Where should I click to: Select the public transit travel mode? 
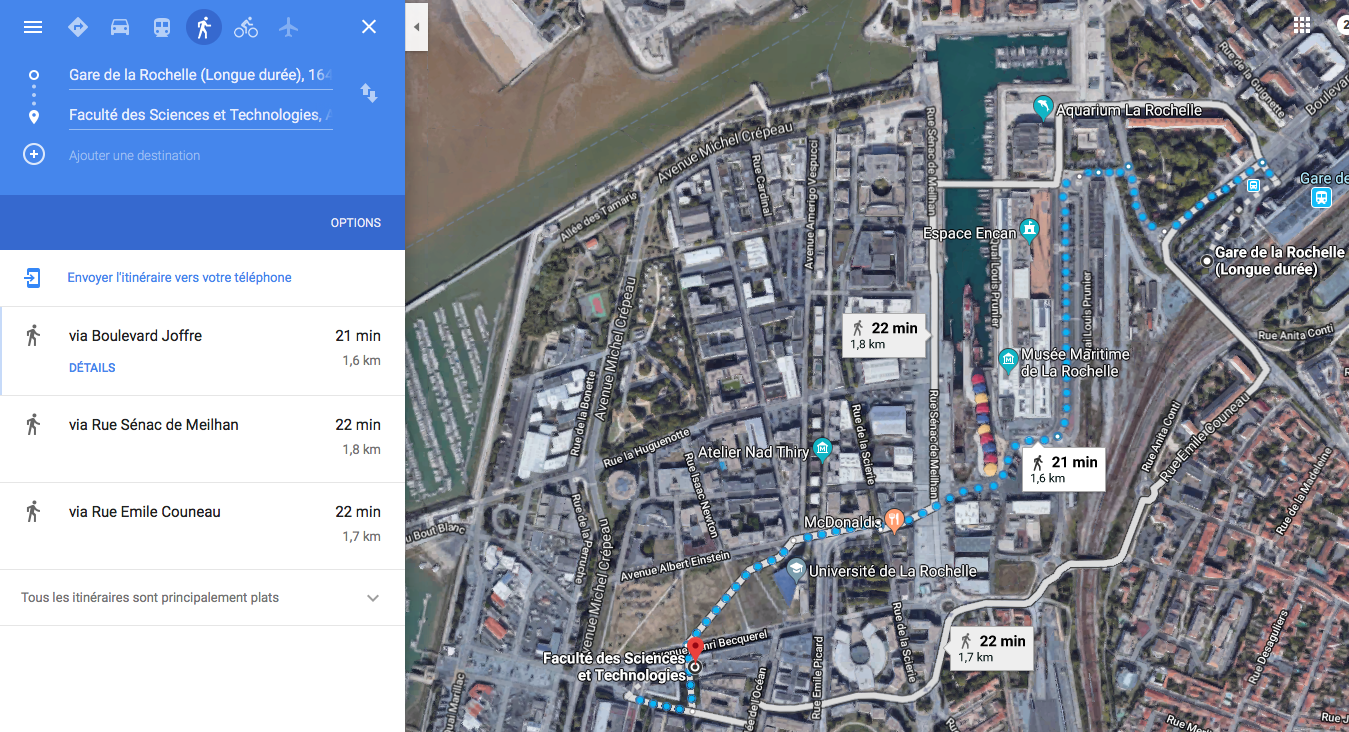(x=162, y=27)
